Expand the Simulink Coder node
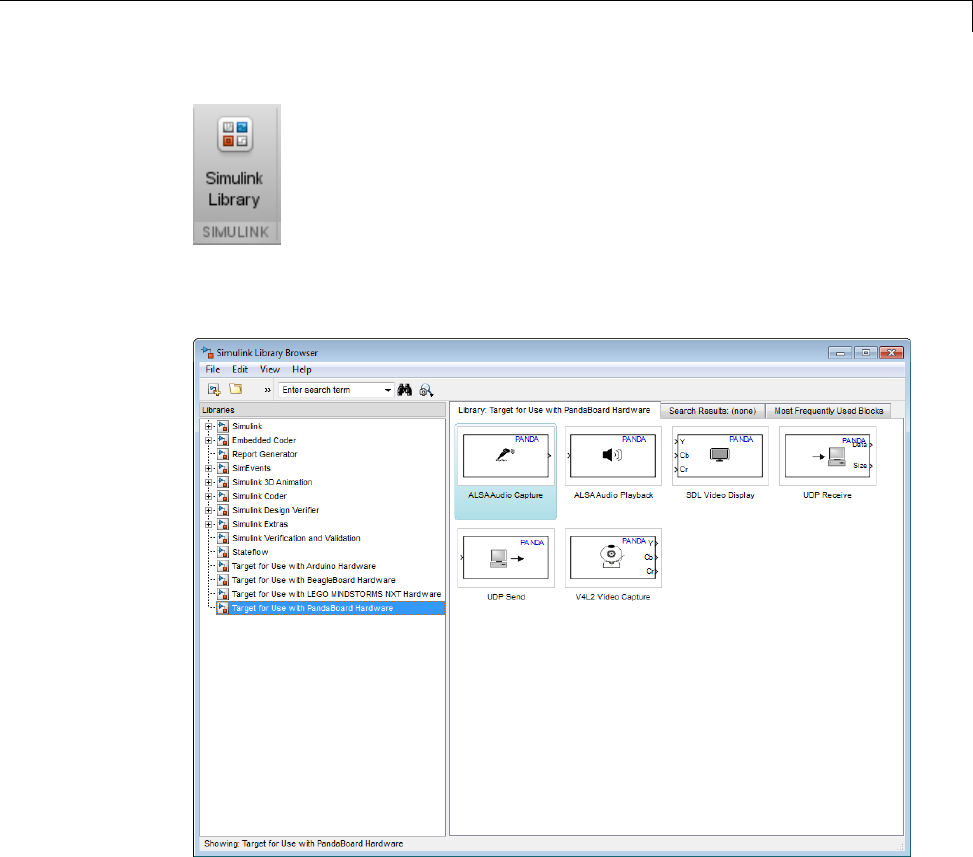Image resolution: width=973 pixels, height=857 pixels. [x=208, y=496]
